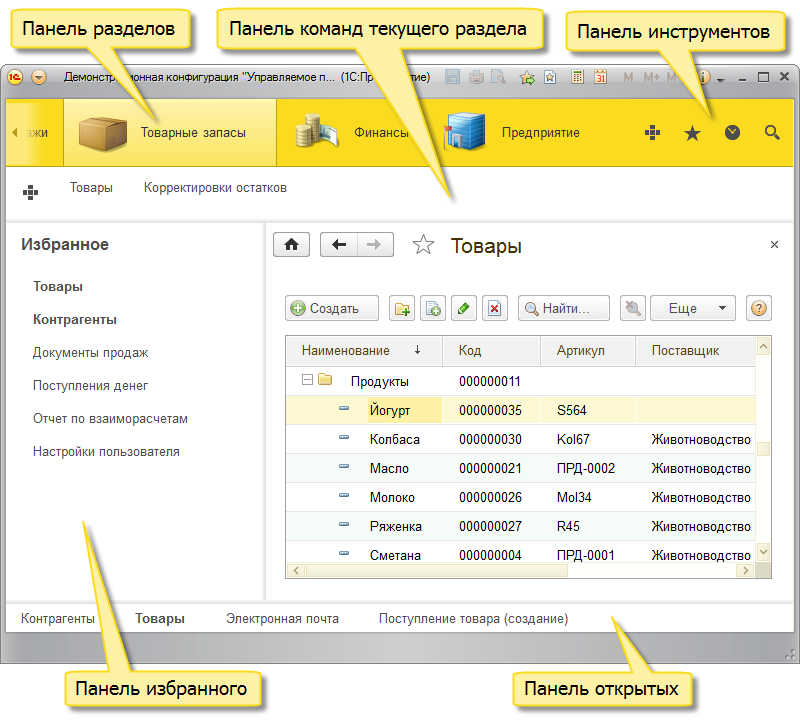
Task: Click the Print icon in title bar
Action: point(476,78)
